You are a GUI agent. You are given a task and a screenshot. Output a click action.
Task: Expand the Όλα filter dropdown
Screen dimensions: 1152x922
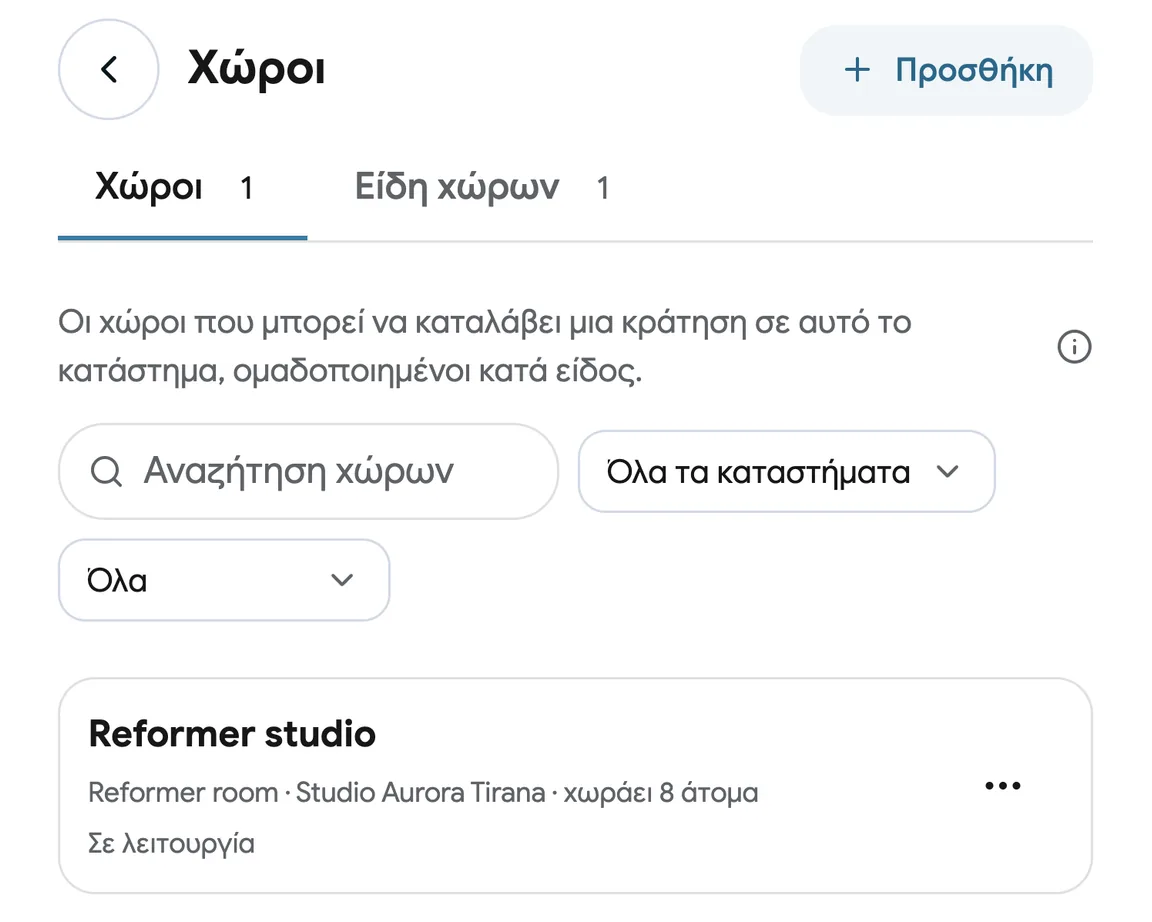224,580
